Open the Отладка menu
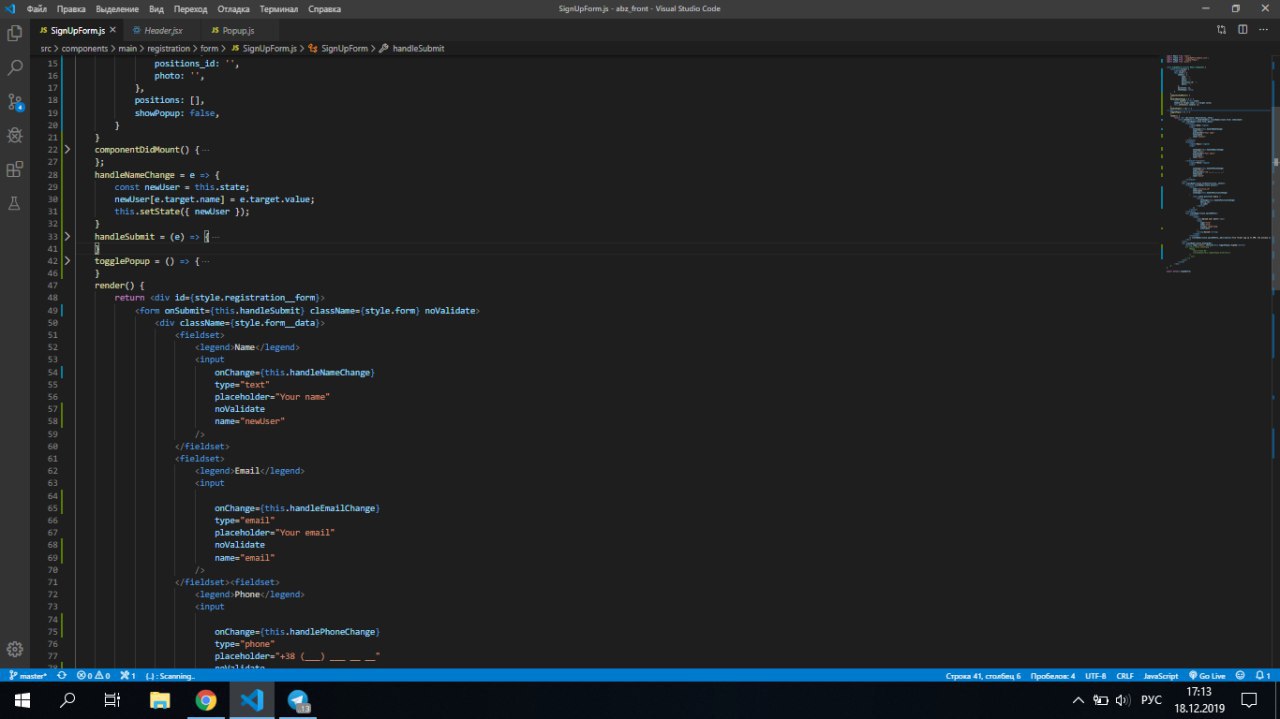1280x719 pixels. (x=234, y=8)
